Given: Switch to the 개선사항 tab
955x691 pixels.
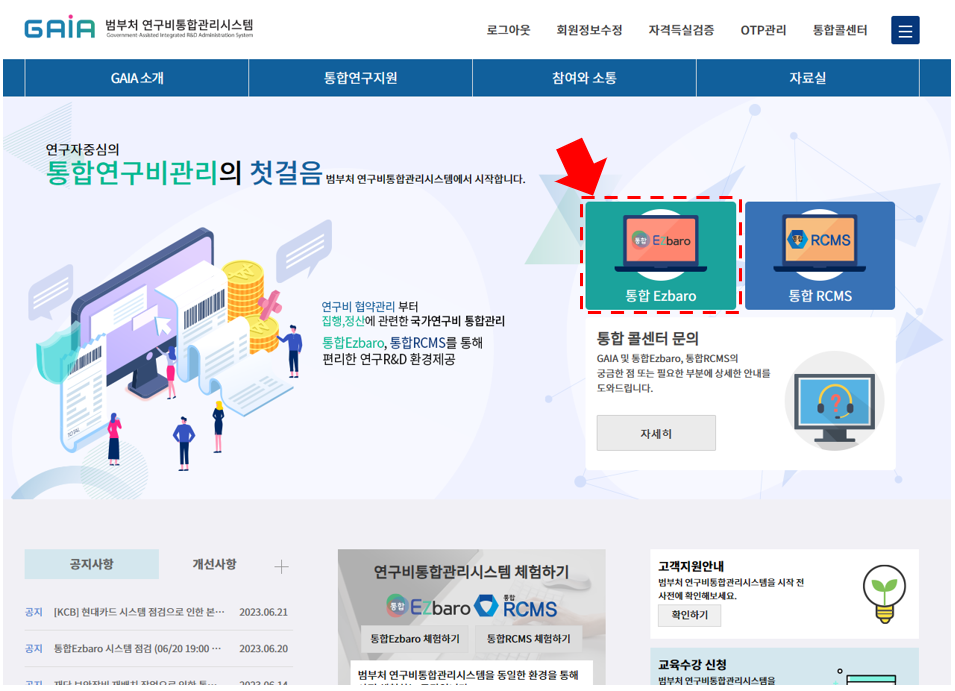Looking at the screenshot, I should pos(214,564).
